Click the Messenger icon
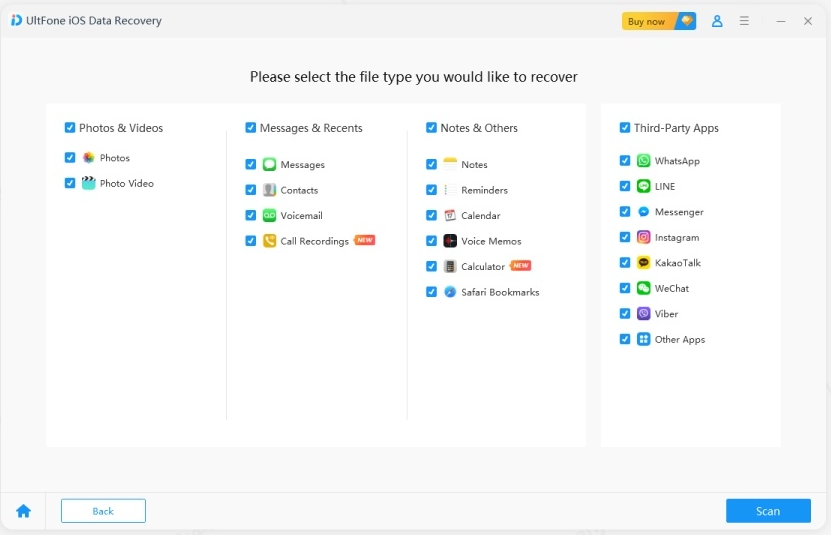Viewport: 831px width, 535px height. point(643,212)
